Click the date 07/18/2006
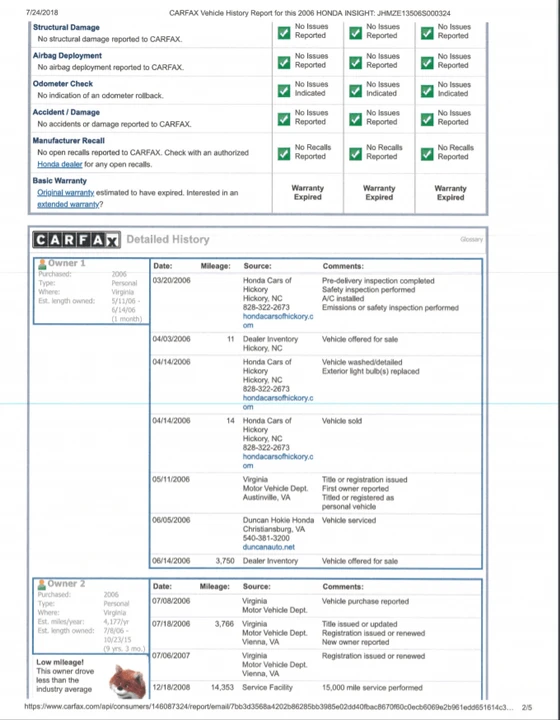Viewport: 560px width, 720px height. pos(171,624)
